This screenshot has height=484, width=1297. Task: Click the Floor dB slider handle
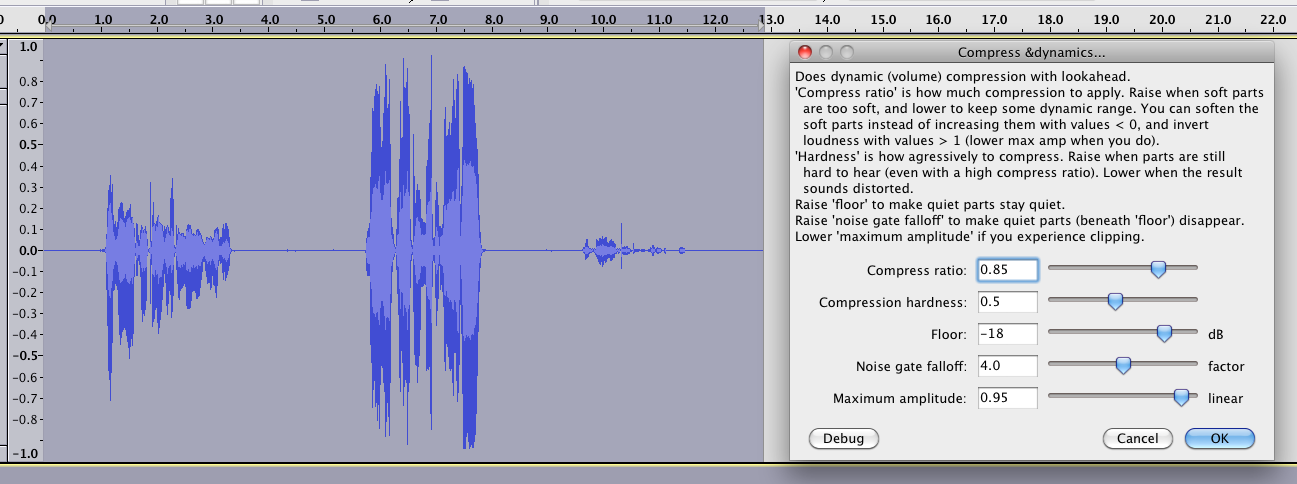(x=1164, y=333)
